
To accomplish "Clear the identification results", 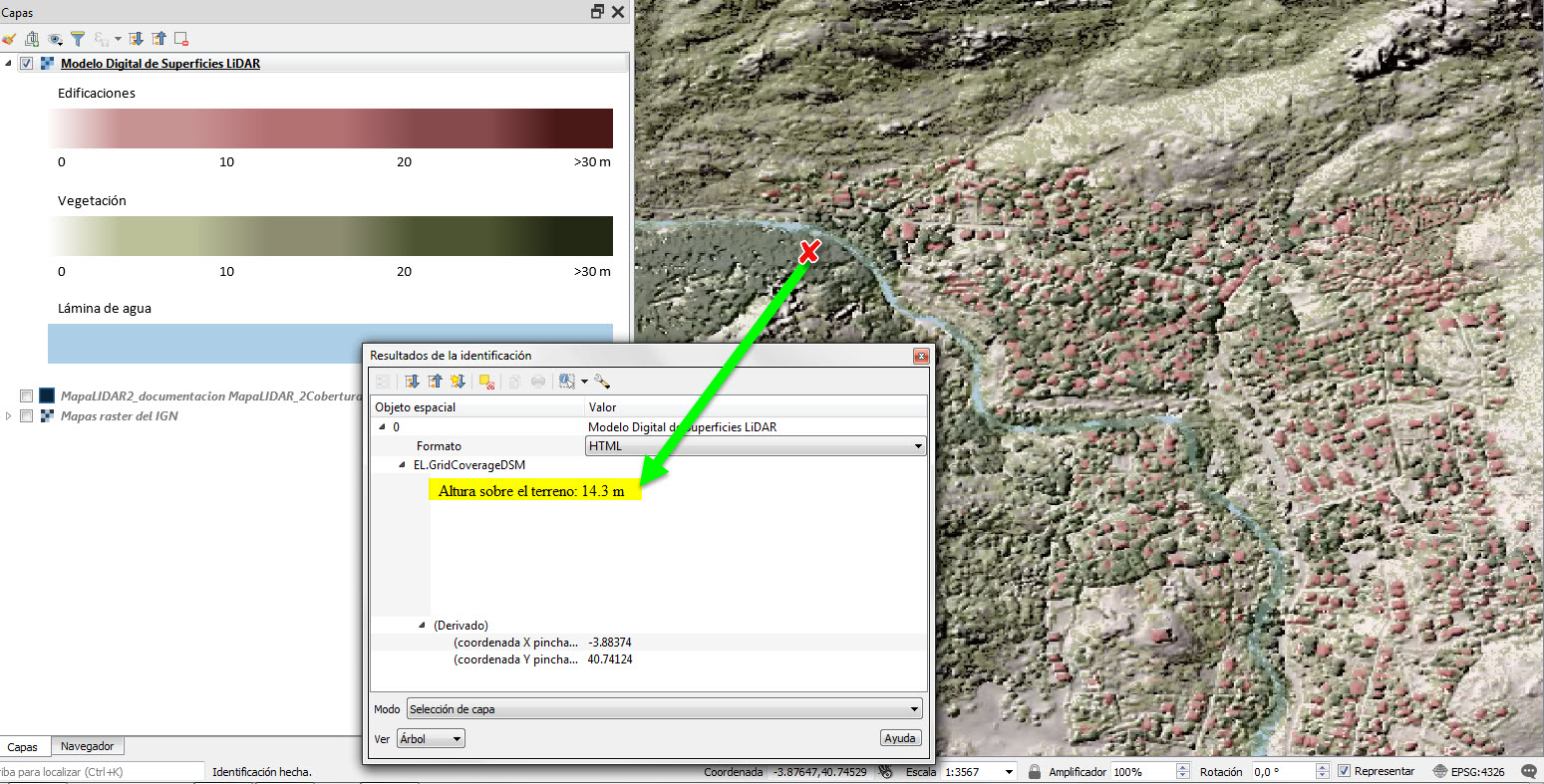I will tap(487, 381).
